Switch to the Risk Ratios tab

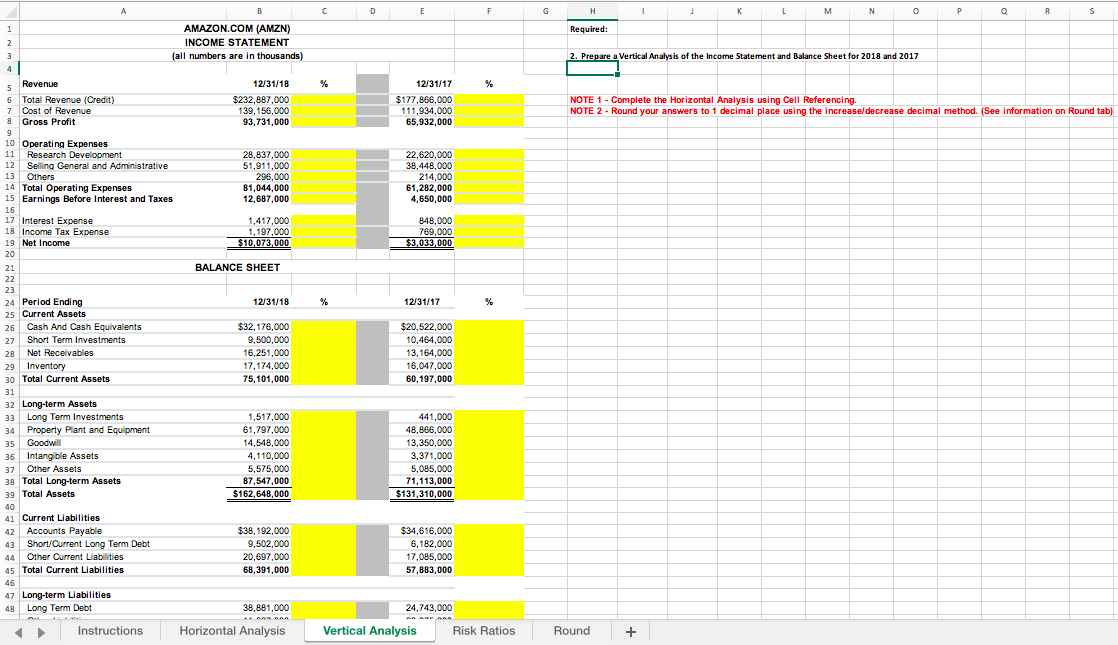point(485,631)
